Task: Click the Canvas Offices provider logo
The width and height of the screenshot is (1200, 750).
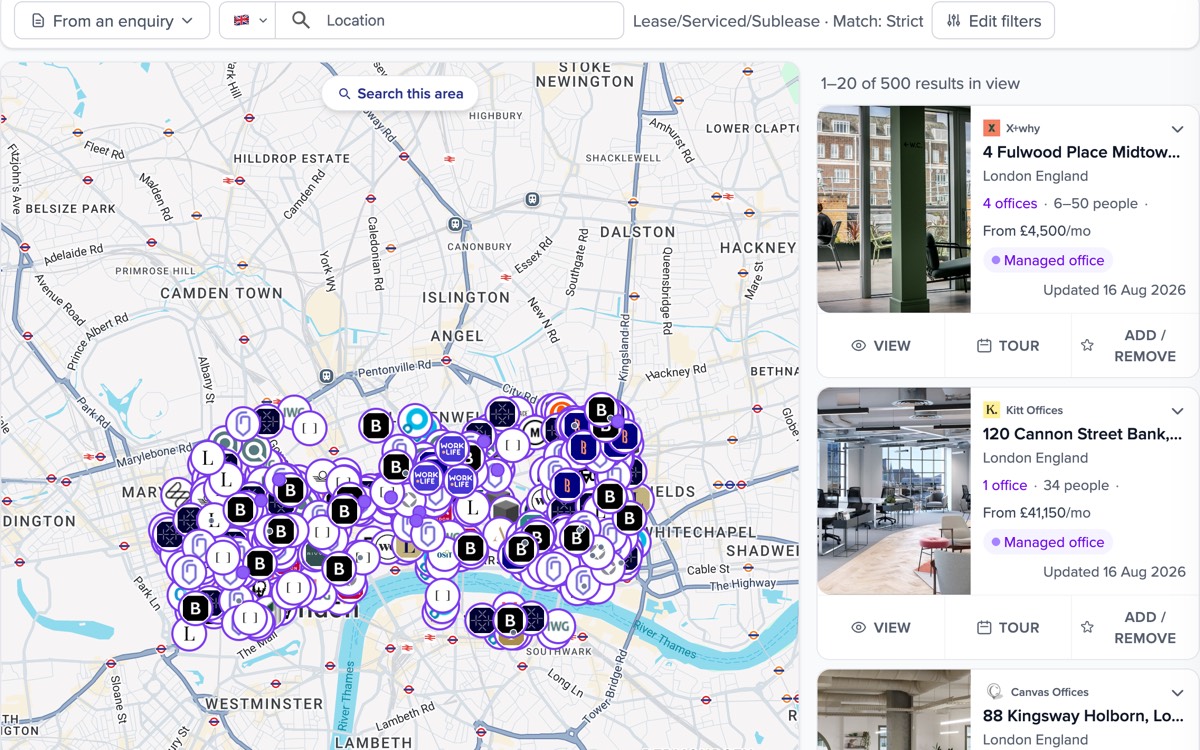Action: click(x=993, y=692)
